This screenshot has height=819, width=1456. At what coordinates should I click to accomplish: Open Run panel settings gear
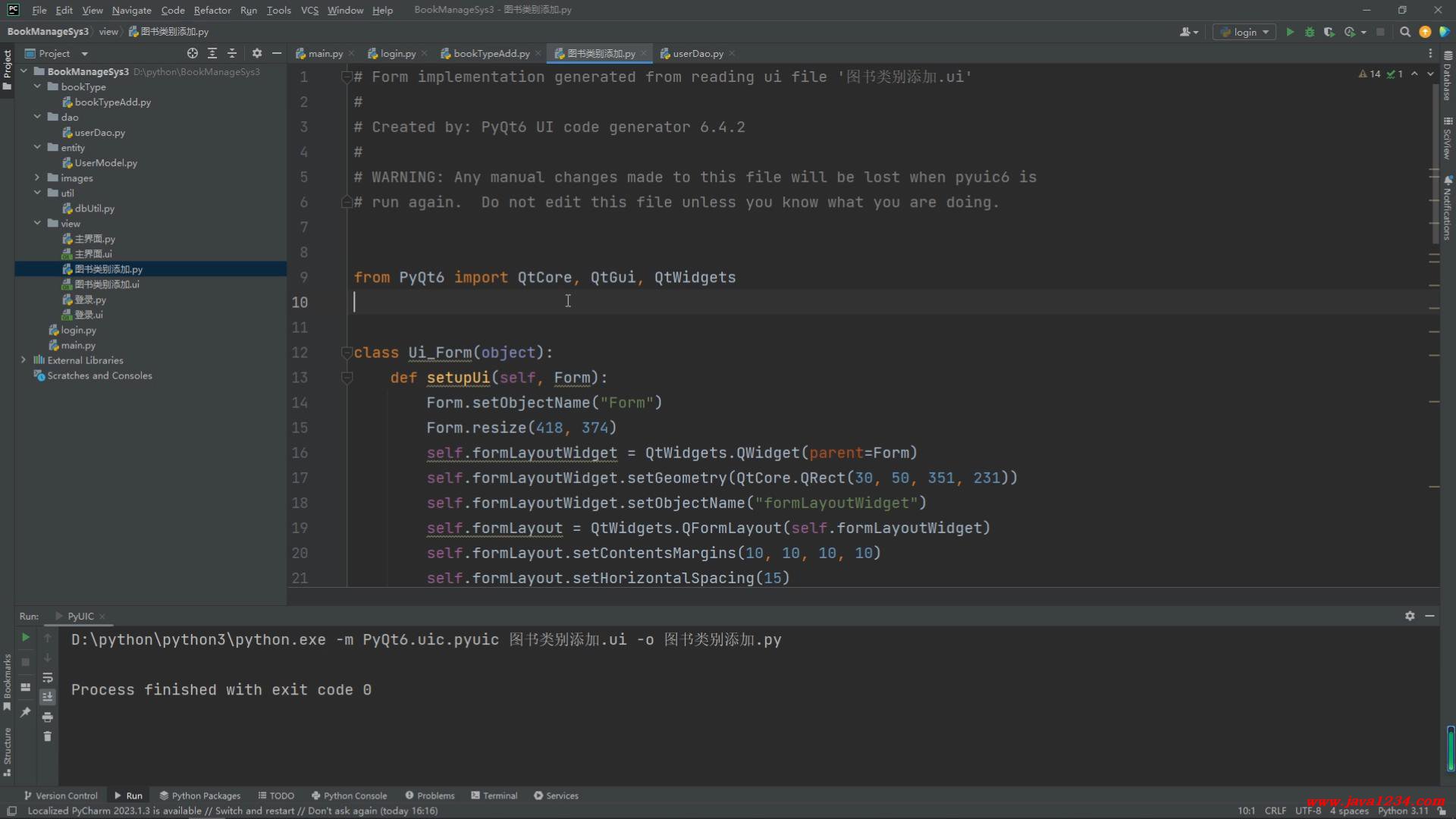[x=1410, y=616]
